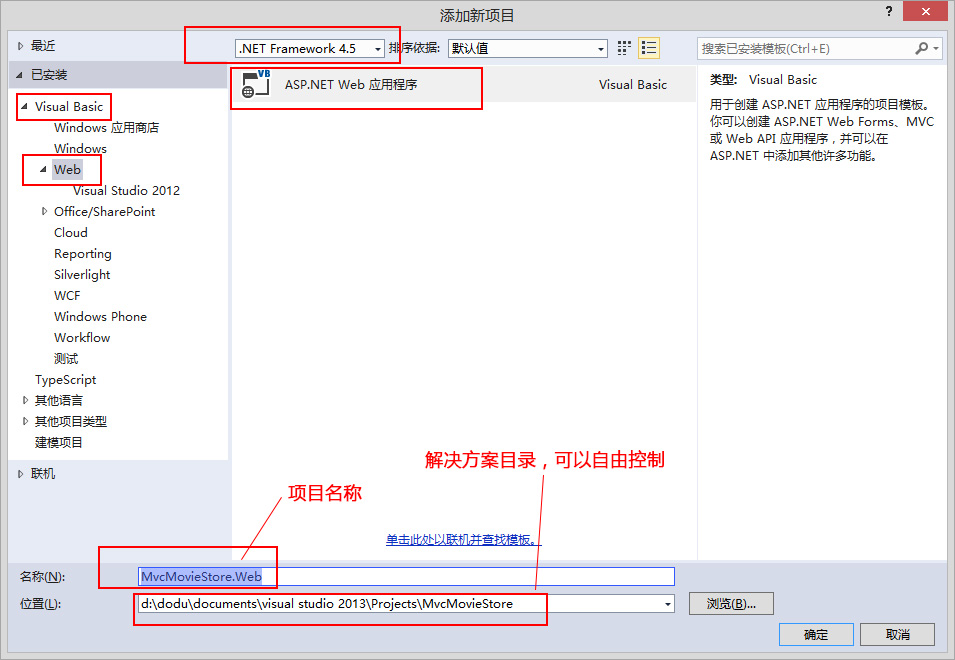Select the 其他项目类型 category label

click(71, 421)
